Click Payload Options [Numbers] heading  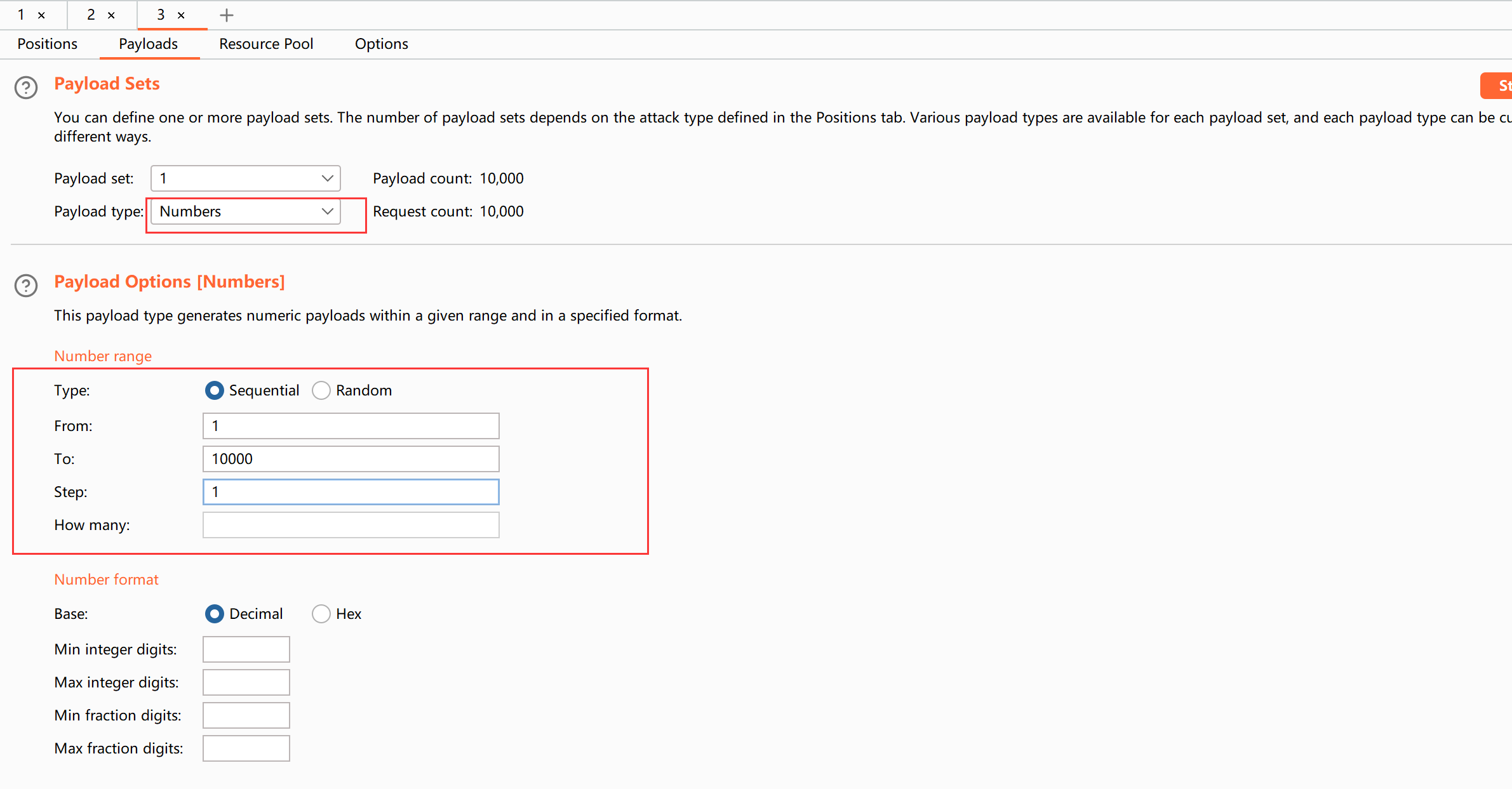click(x=170, y=282)
